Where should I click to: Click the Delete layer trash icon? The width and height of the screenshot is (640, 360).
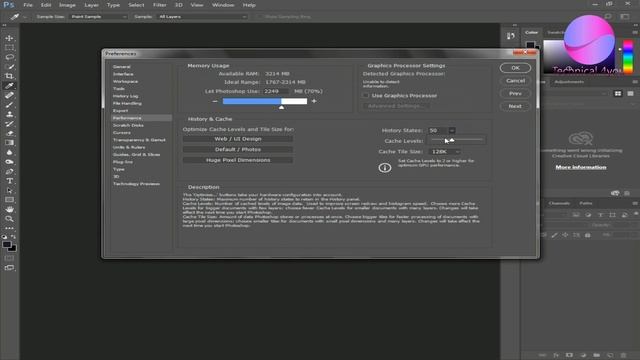623,355
